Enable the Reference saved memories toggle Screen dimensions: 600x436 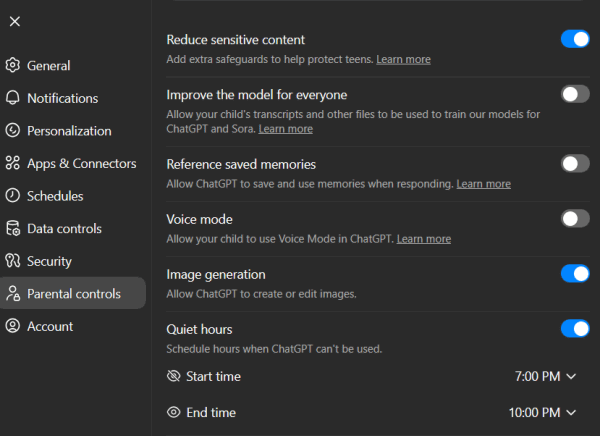[575, 163]
